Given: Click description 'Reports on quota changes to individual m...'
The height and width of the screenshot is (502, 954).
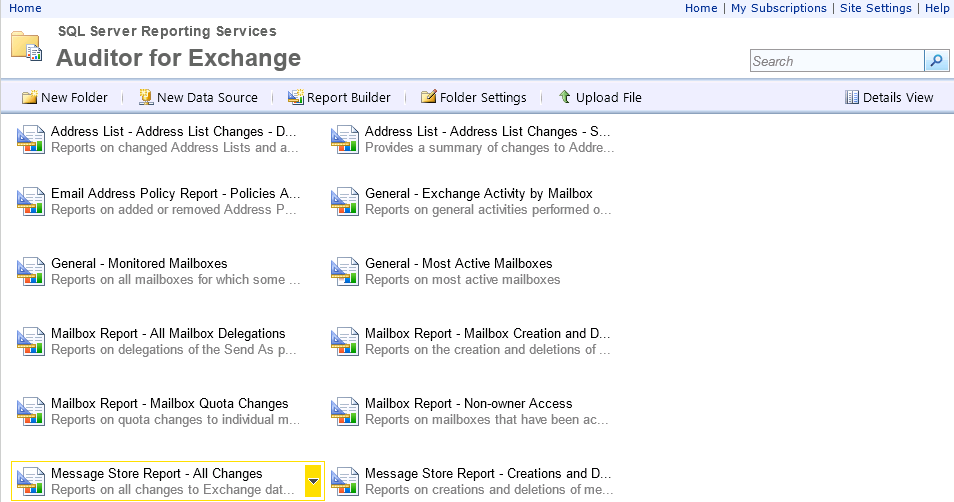Looking at the screenshot, I should 175,420.
